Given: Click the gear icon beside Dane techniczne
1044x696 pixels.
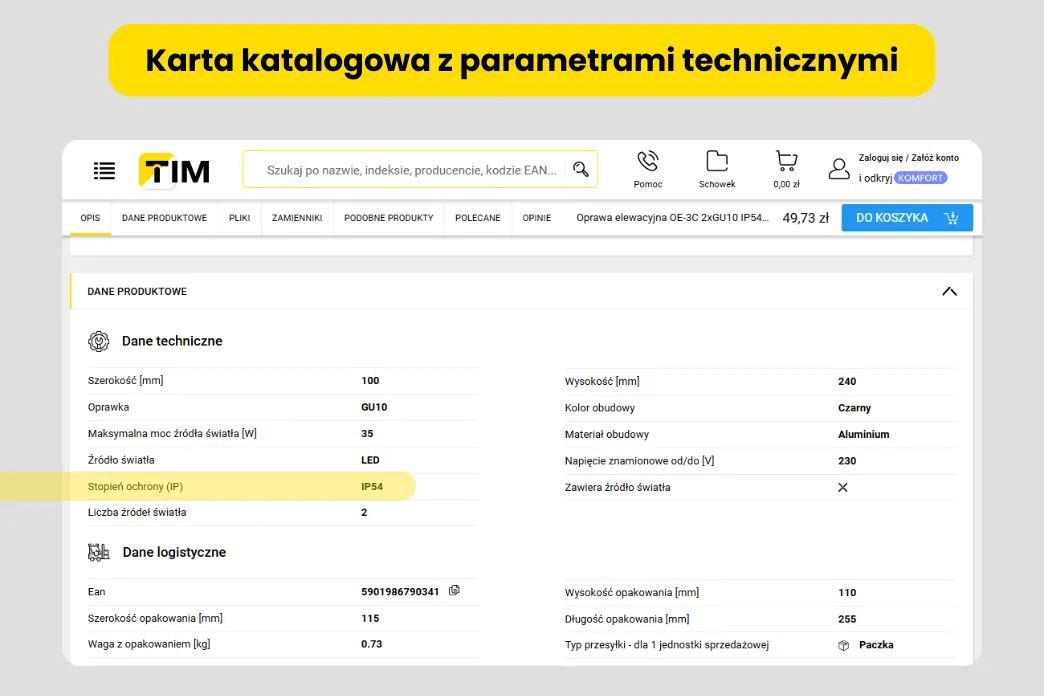Looking at the screenshot, I should point(99,340).
